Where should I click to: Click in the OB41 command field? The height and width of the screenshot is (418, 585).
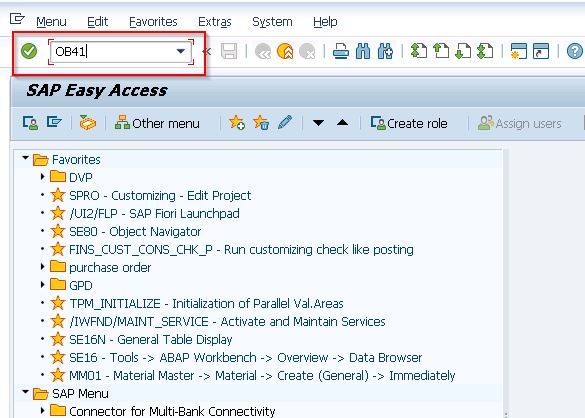pyautogui.click(x=113, y=51)
